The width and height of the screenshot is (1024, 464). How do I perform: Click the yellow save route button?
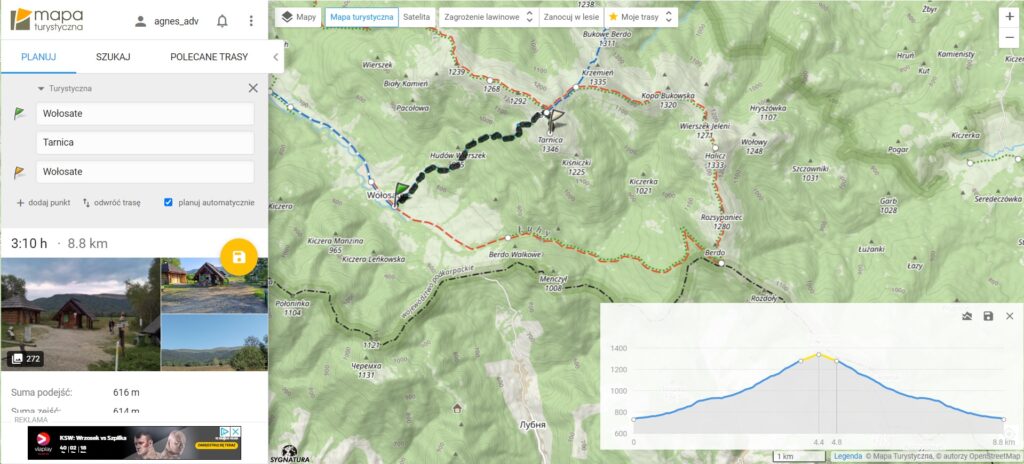(239, 257)
